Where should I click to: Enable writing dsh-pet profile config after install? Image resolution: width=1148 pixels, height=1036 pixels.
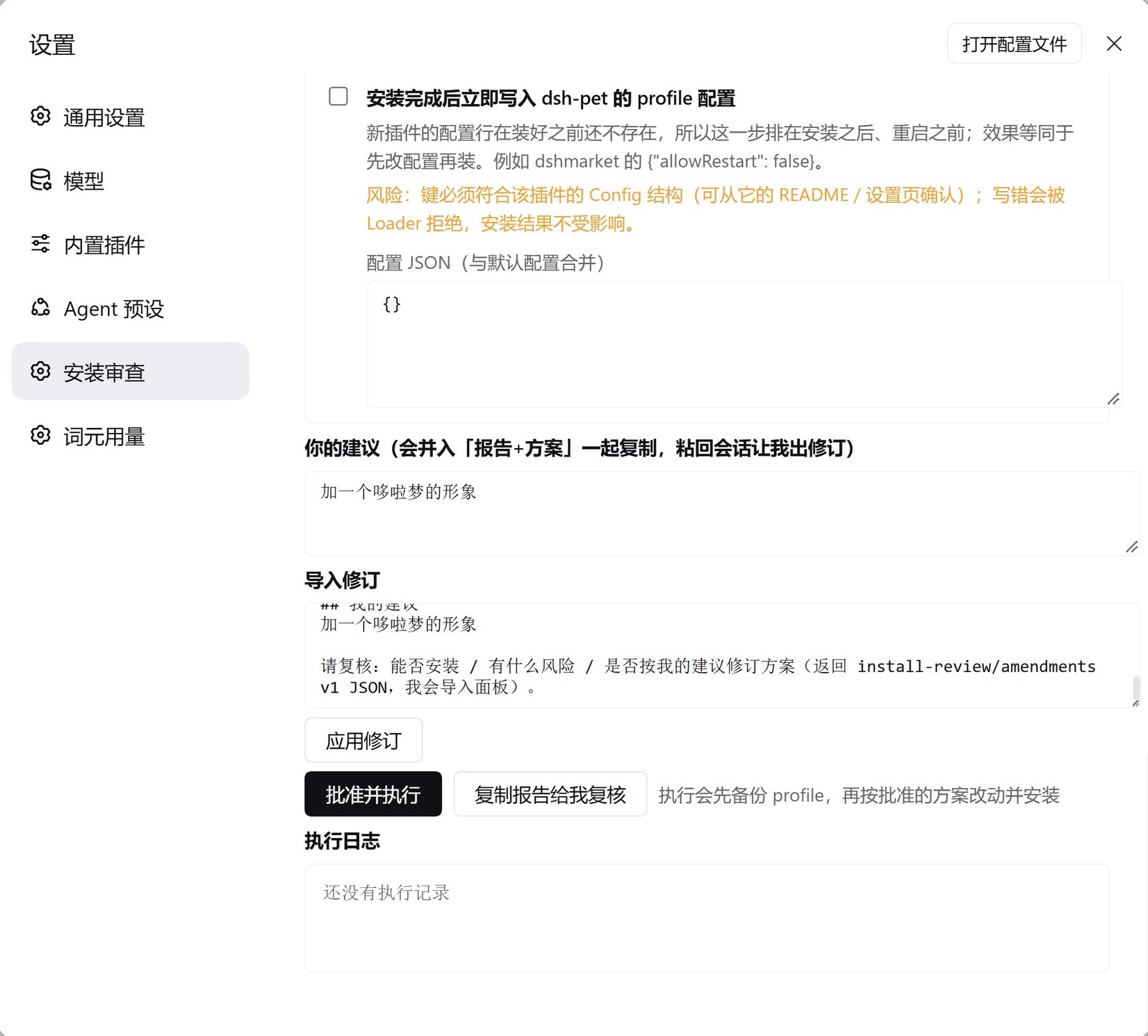pyautogui.click(x=338, y=97)
